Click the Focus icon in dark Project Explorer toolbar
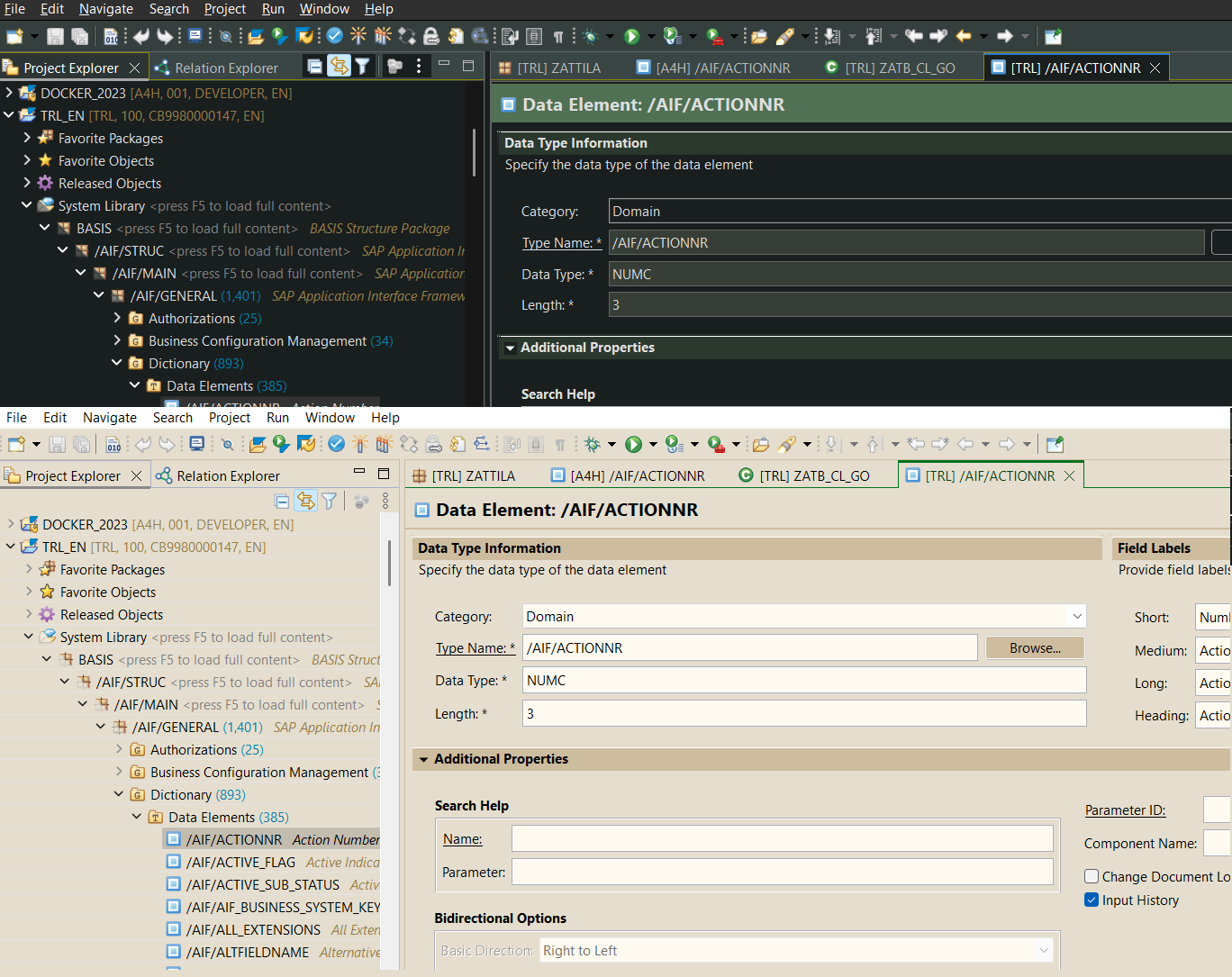1232x977 pixels. [394, 66]
